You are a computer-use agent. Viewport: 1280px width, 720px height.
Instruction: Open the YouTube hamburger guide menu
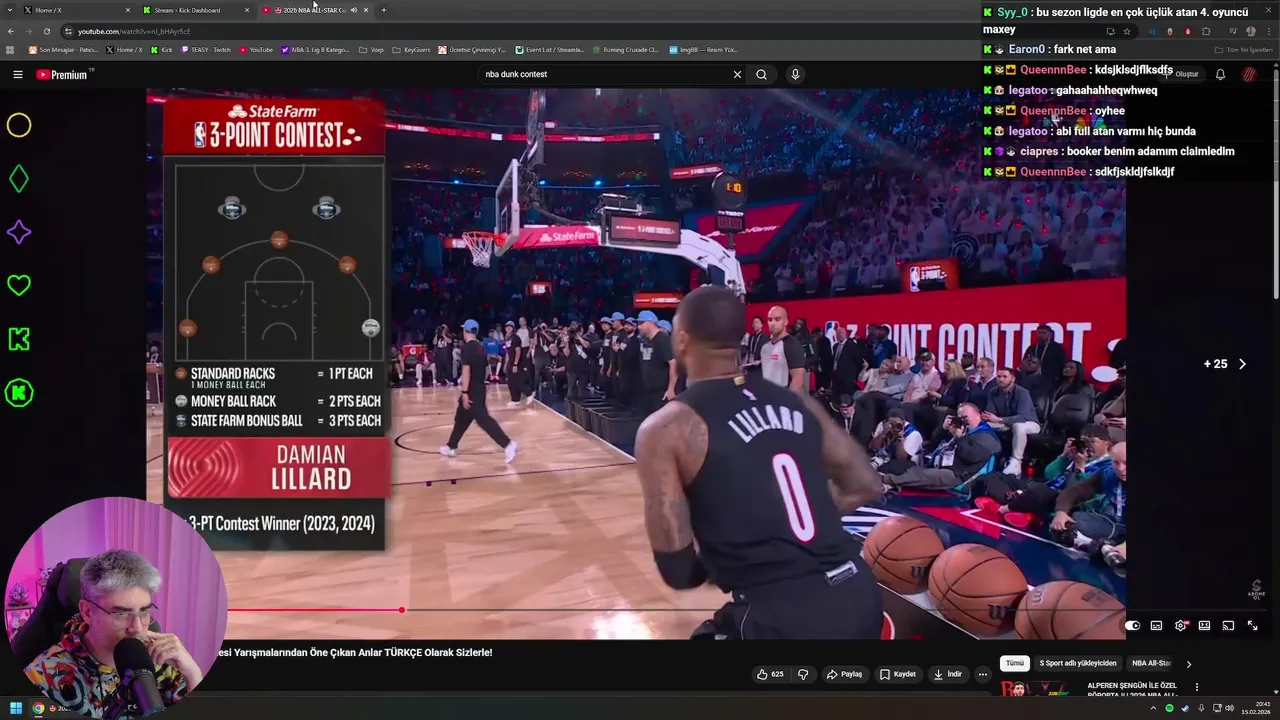pos(17,74)
